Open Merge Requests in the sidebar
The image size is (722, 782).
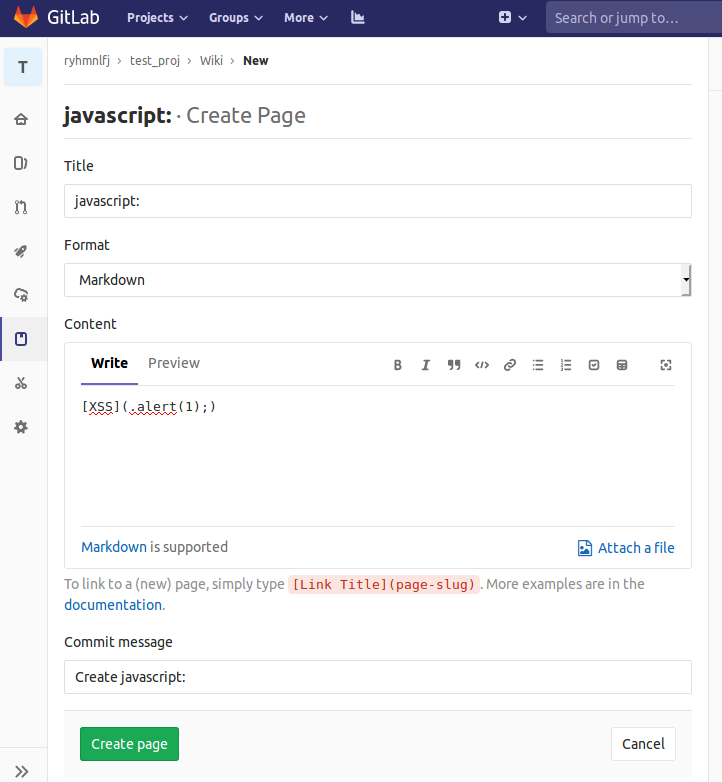[21, 208]
